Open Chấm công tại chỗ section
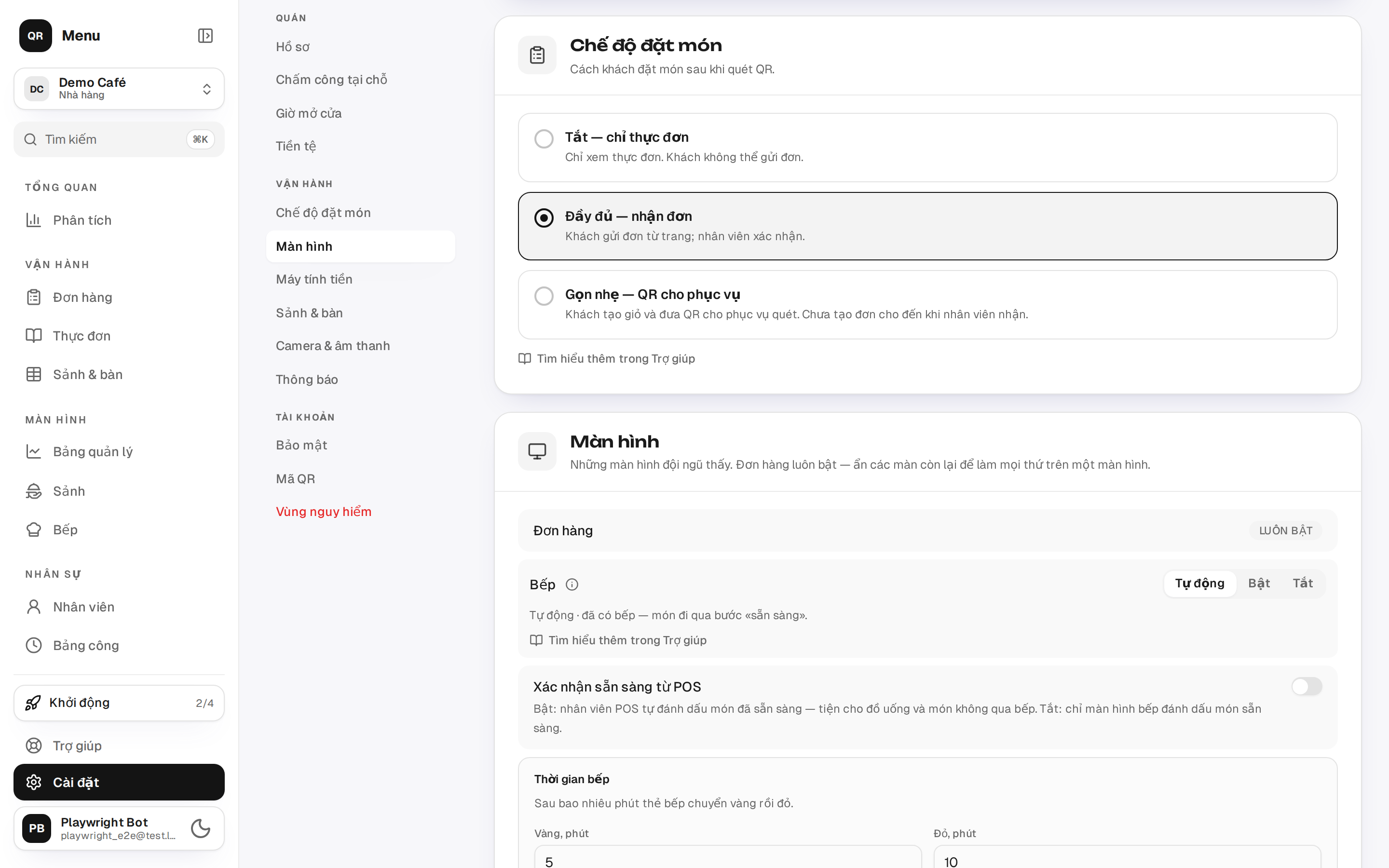Screen dimensions: 1389x868 pyautogui.click(x=360, y=79)
